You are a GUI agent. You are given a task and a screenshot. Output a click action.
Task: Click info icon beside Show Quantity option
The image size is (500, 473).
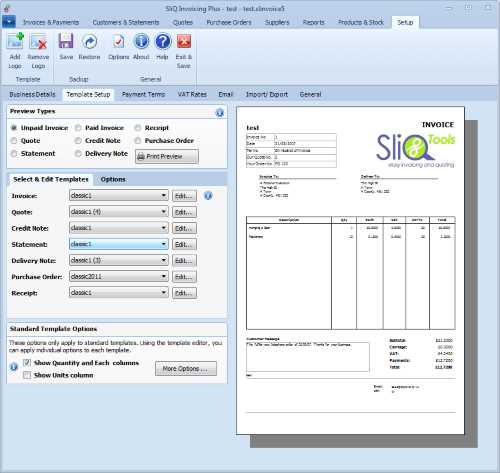click(14, 367)
